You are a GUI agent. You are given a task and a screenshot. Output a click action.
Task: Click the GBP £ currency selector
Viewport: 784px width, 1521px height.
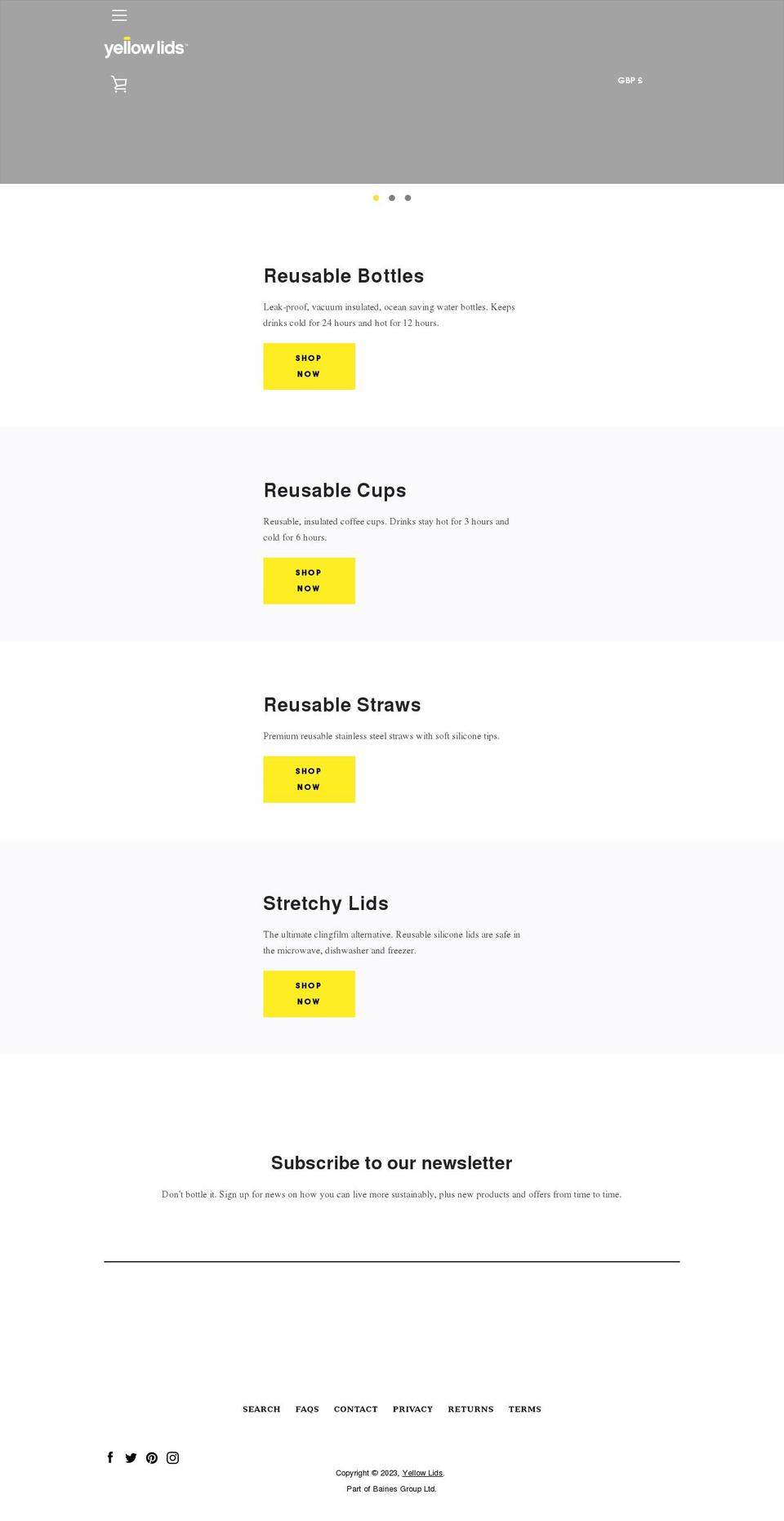pyautogui.click(x=630, y=80)
